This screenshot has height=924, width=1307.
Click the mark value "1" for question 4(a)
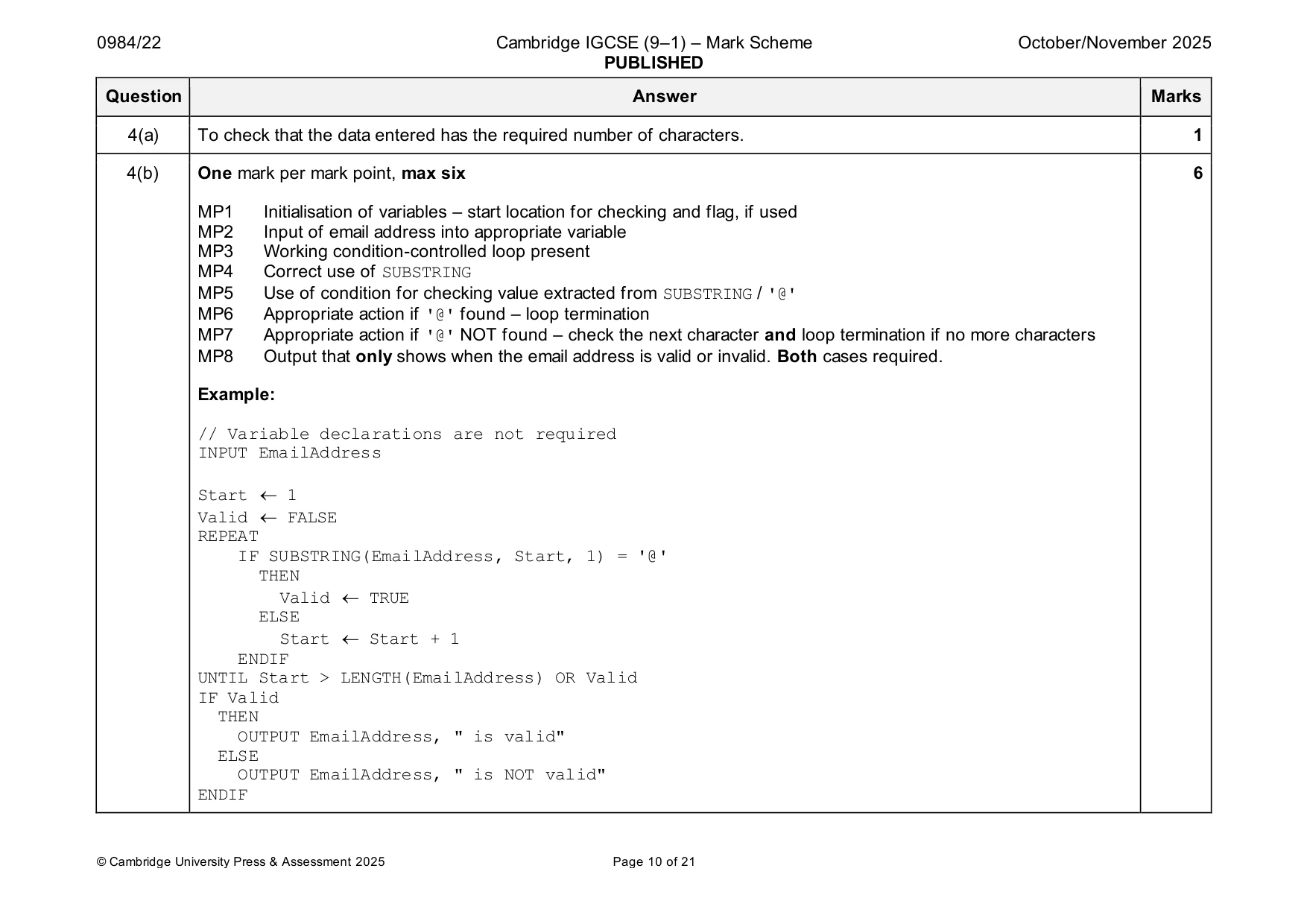1197,135
